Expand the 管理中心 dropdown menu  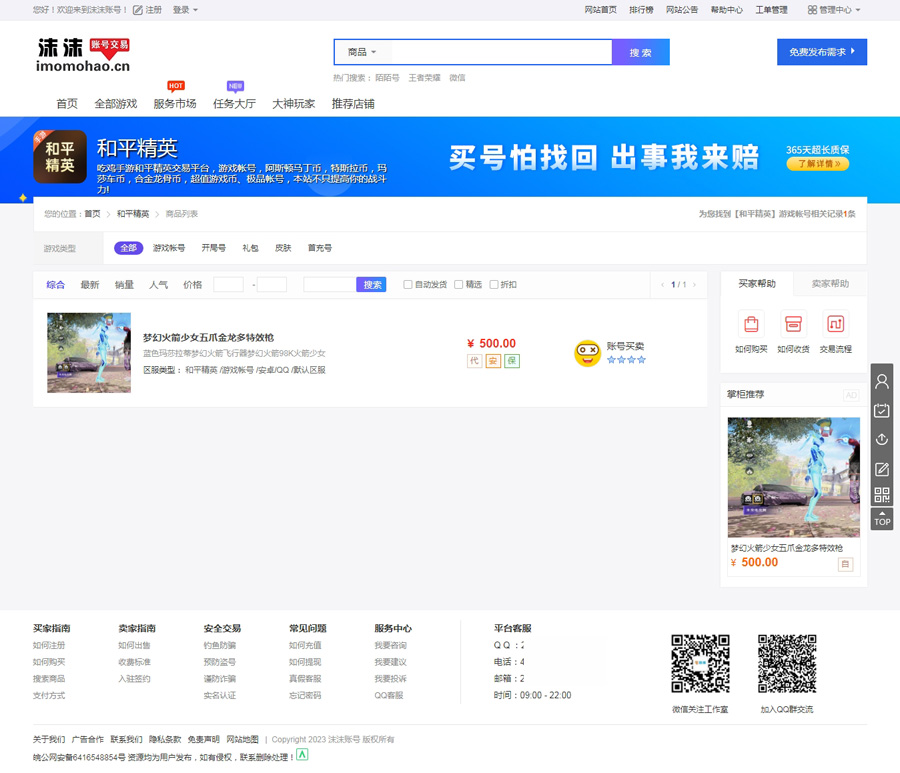(833, 10)
